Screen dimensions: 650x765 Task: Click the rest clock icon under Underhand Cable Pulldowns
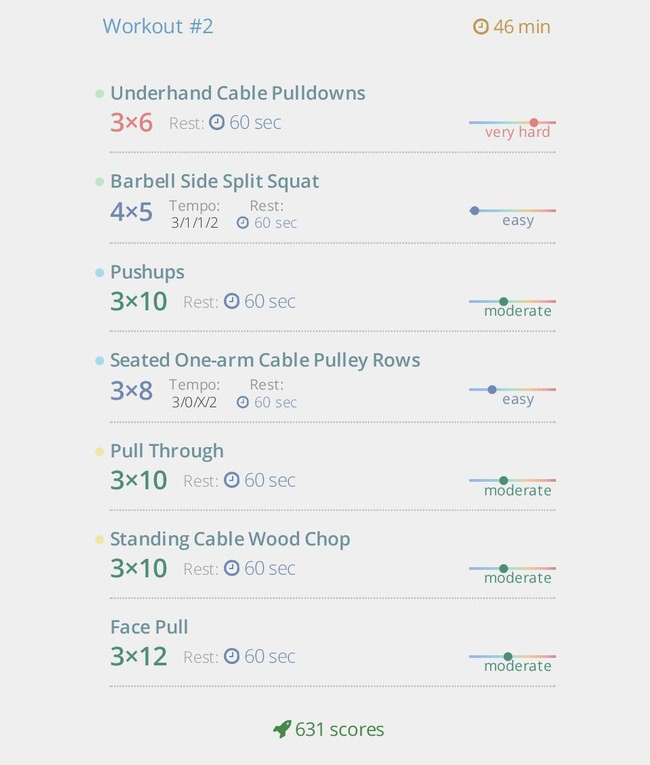click(217, 121)
